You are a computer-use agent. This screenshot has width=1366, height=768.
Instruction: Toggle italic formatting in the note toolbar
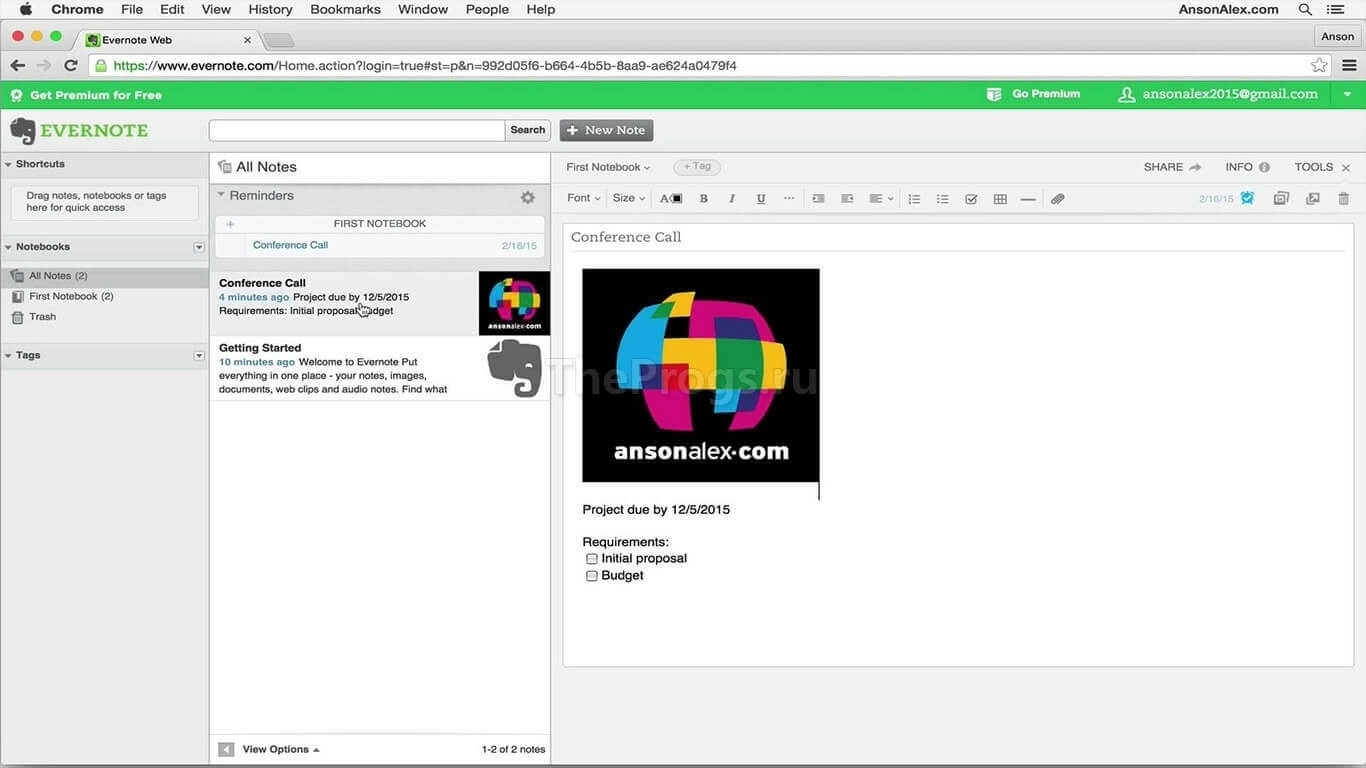[732, 199]
